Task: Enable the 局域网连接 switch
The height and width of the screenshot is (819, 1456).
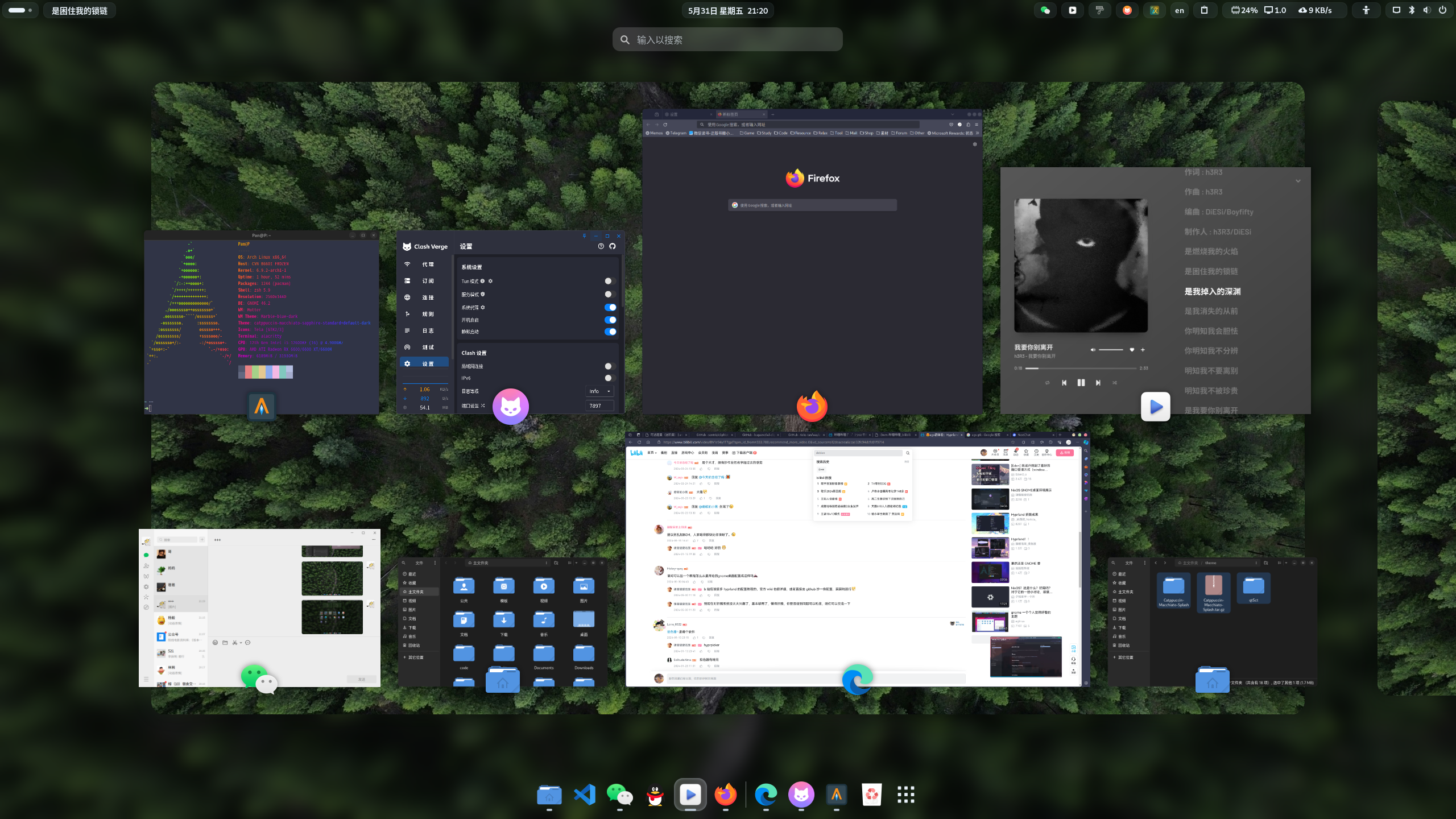Action: (x=609, y=366)
